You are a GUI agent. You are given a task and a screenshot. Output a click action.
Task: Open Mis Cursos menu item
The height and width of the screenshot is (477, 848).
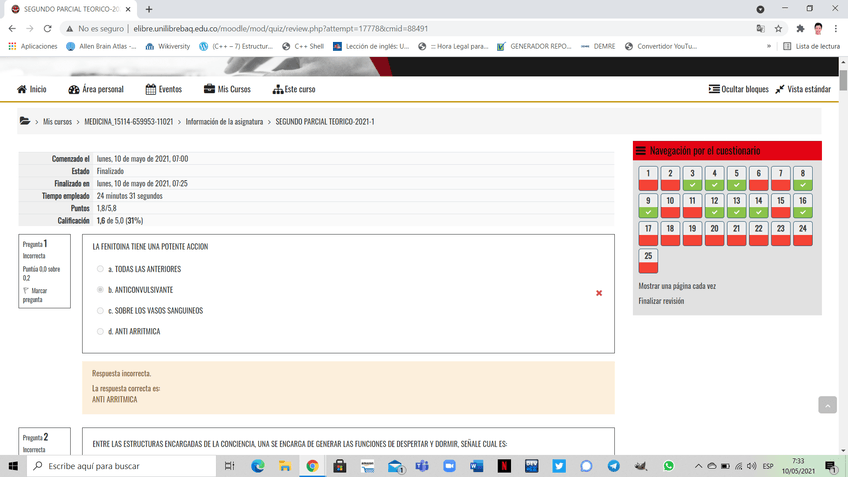coord(227,89)
